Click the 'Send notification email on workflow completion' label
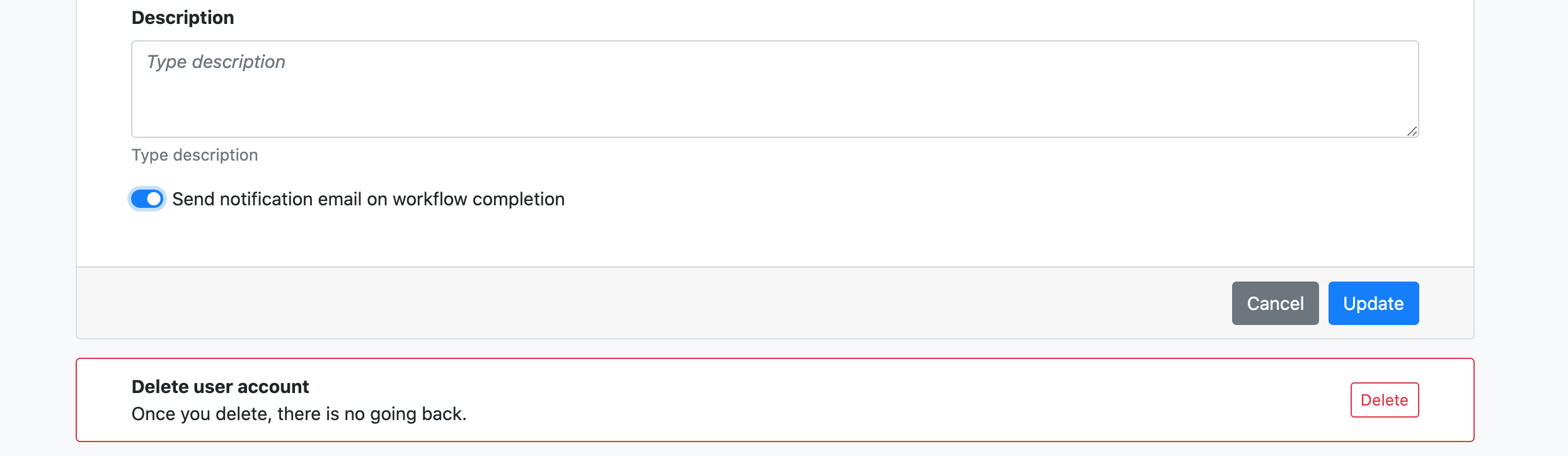Screen dimensions: 1568x456 click(368, 199)
